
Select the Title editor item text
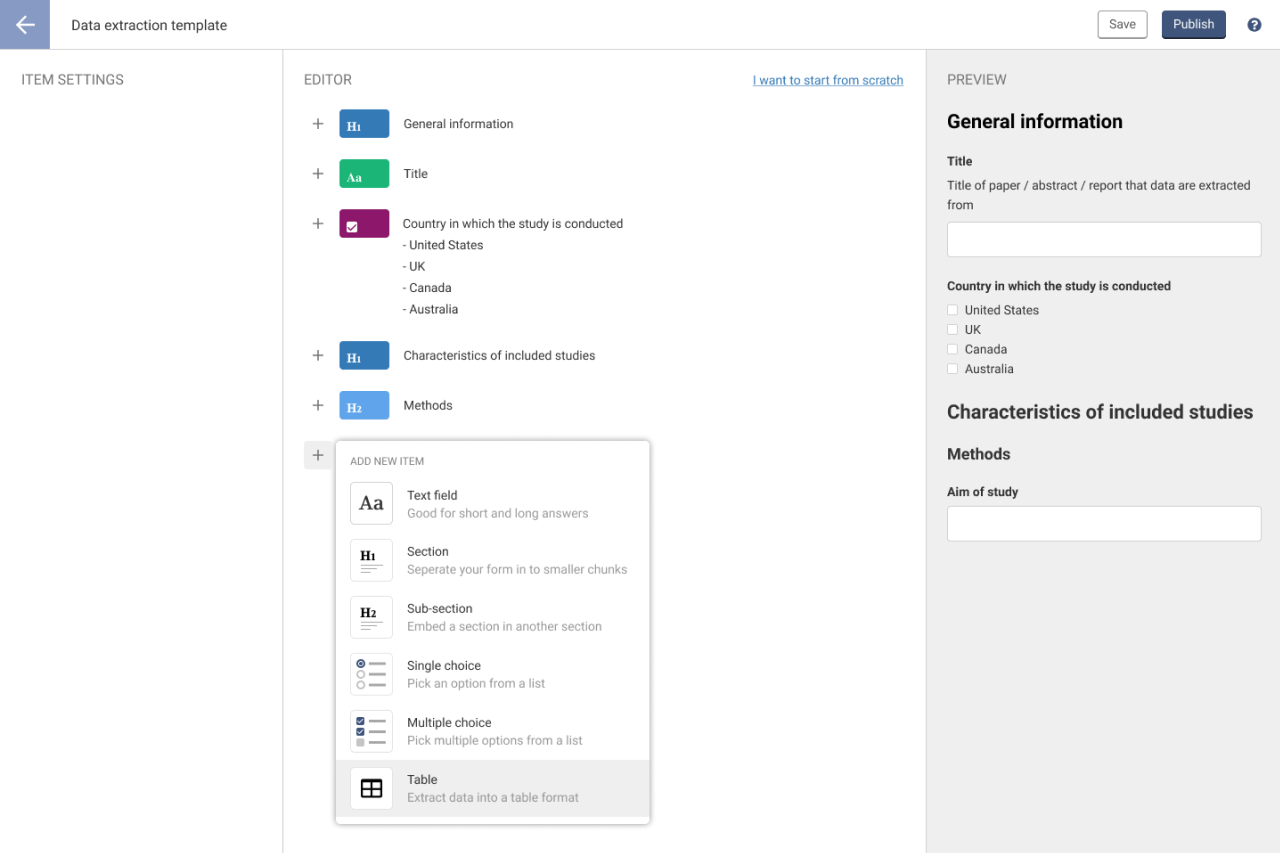pyautogui.click(x=415, y=174)
